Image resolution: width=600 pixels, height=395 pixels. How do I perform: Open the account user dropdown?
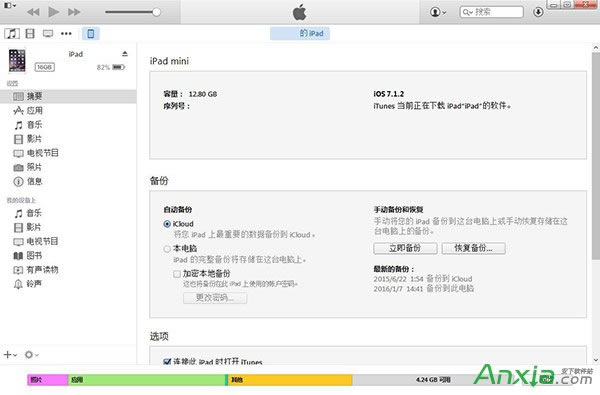(x=438, y=12)
